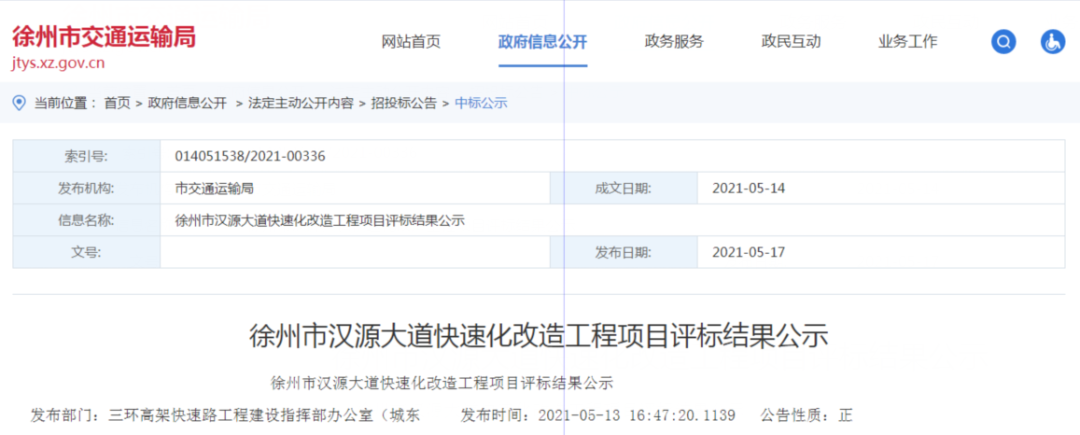
Task: Click the 信息名称 label cell
Action: click(87, 220)
